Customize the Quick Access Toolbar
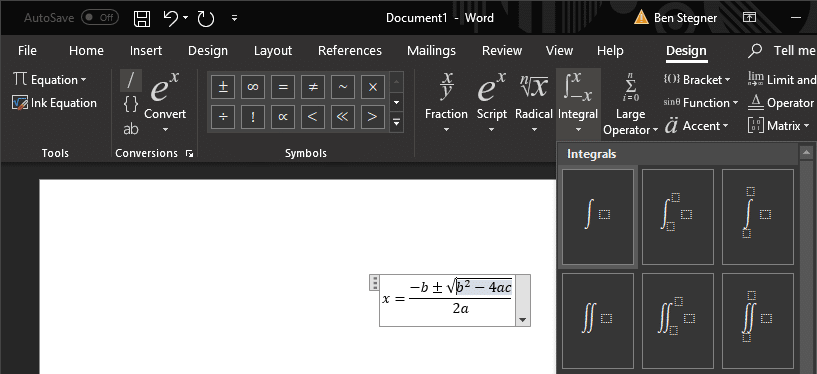Screen dimensions: 817x374 (x=234, y=18)
